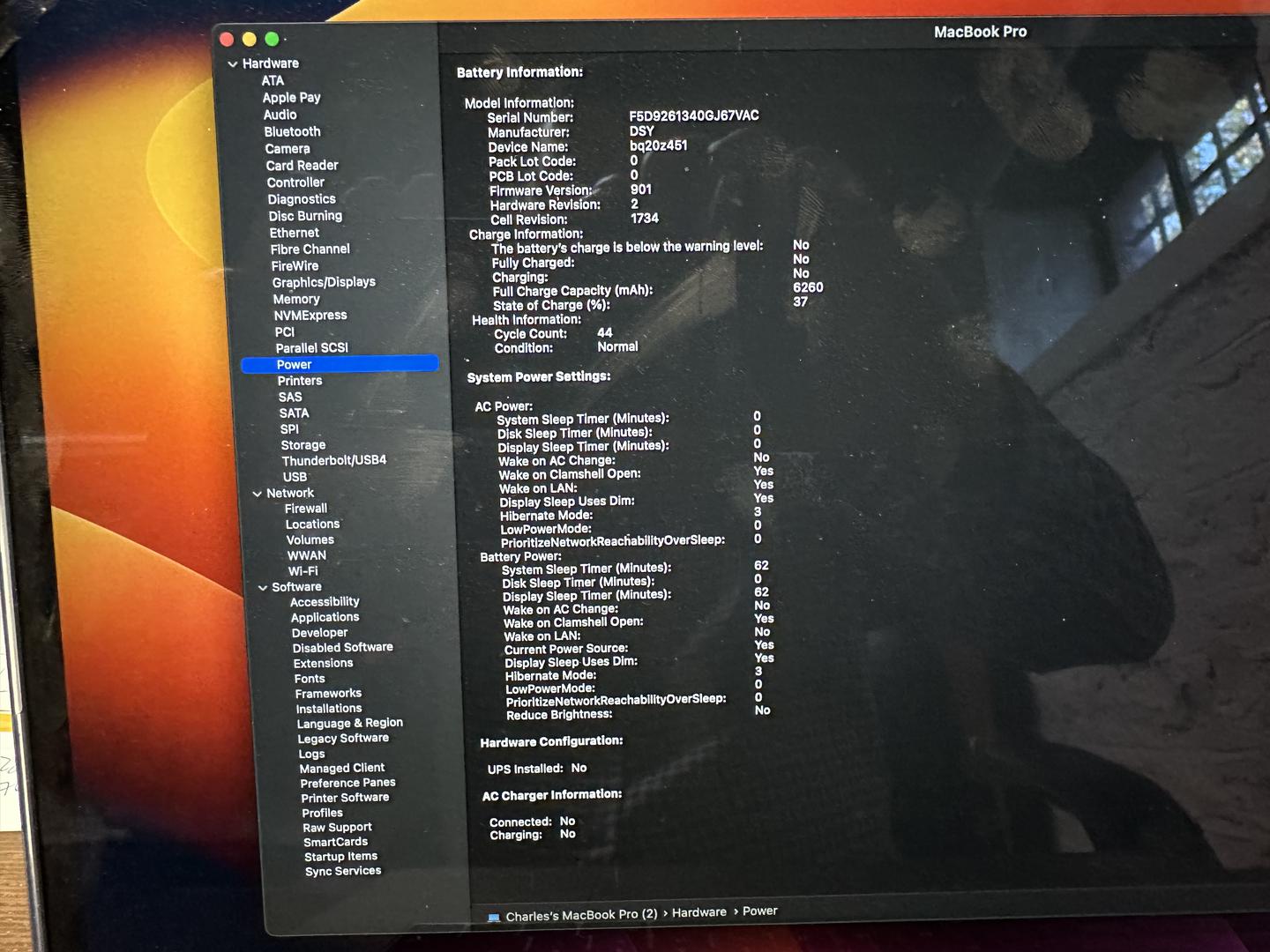This screenshot has height=952, width=1270.
Task: Select Volumes under Network
Action: coord(310,540)
